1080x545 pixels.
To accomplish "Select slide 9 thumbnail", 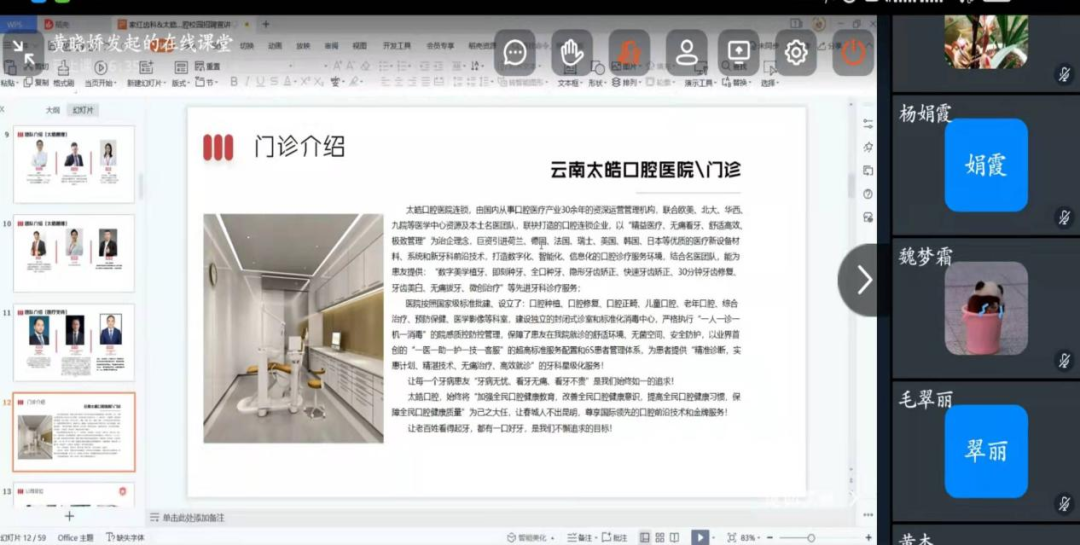I will click(x=74, y=164).
